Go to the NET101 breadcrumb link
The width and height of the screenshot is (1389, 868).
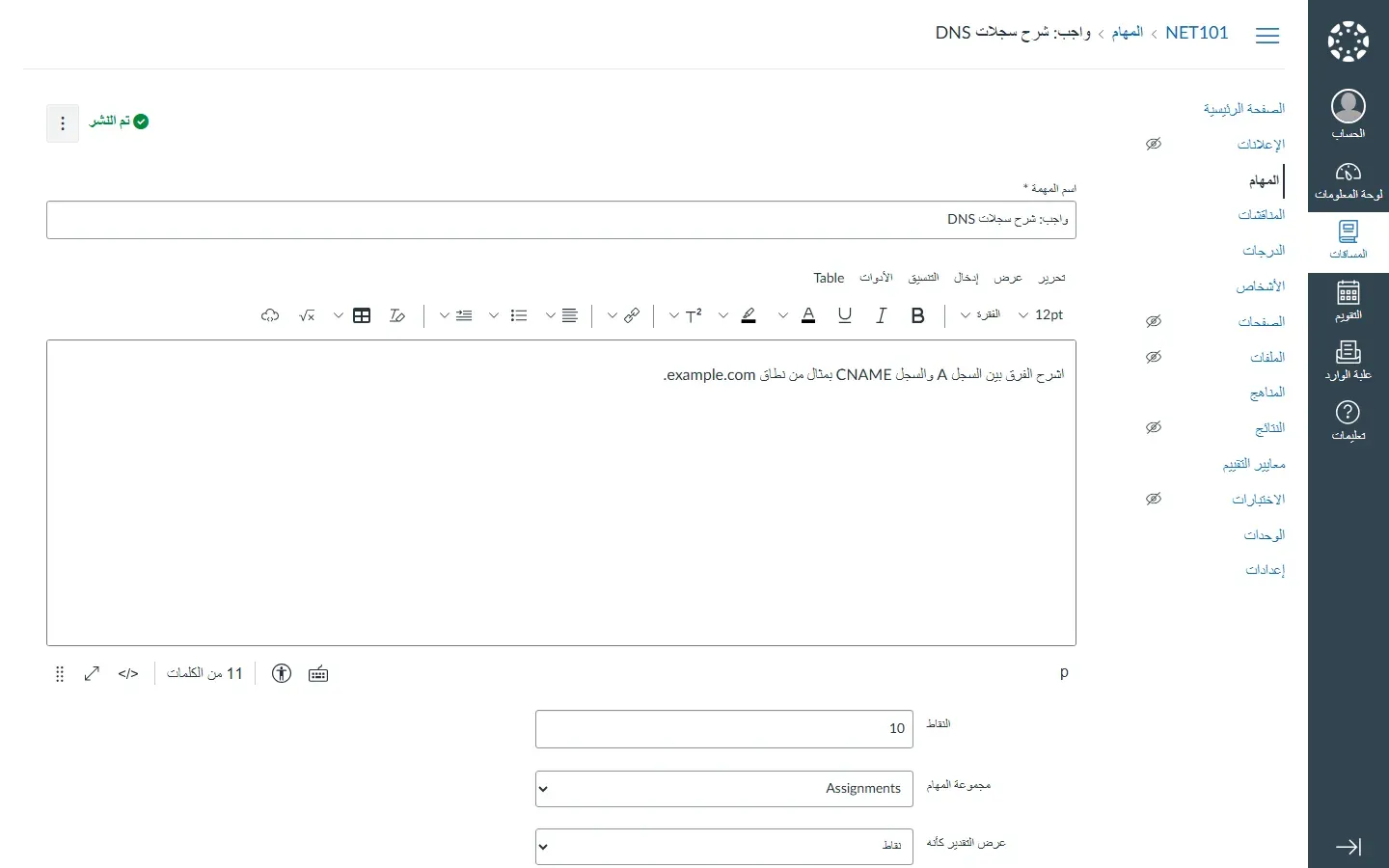click(x=1197, y=33)
